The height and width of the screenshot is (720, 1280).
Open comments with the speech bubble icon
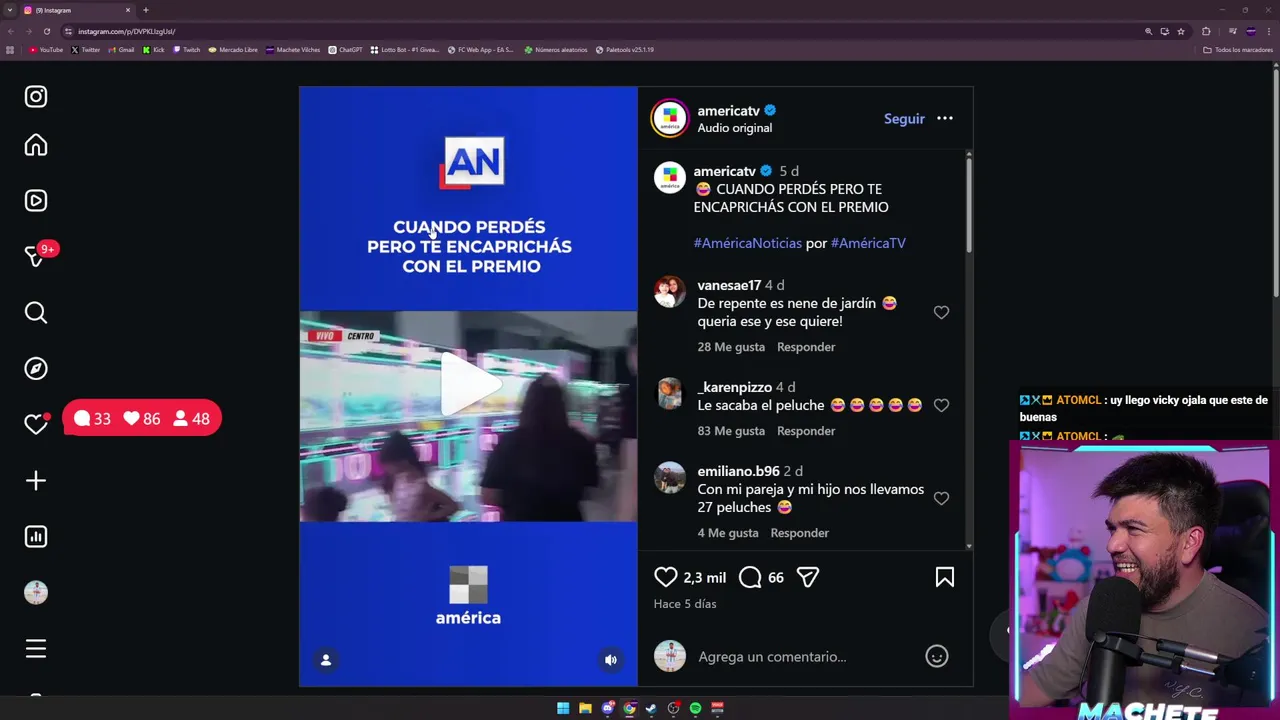[x=750, y=577]
